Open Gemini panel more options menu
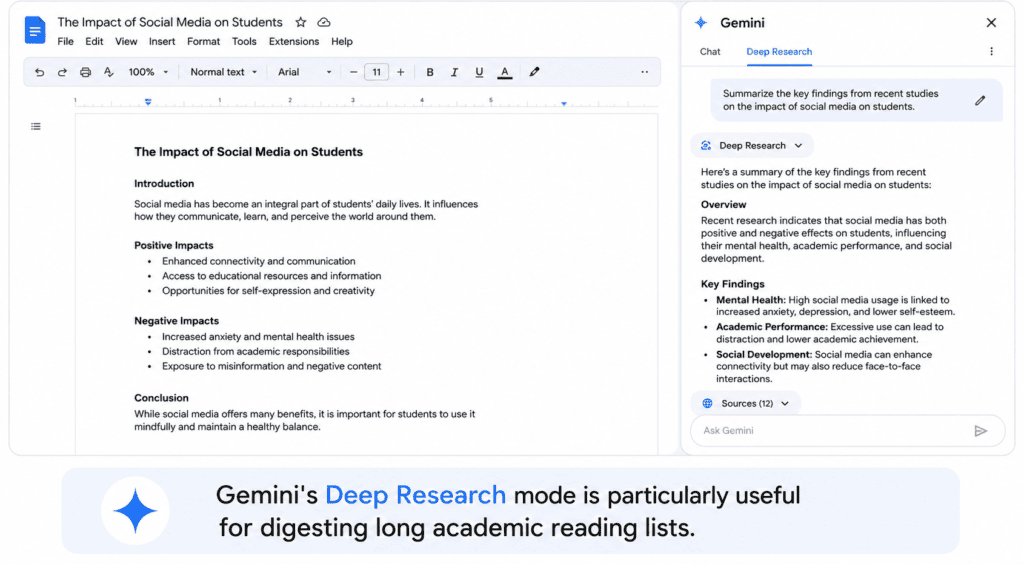The image size is (1024, 564). (991, 52)
